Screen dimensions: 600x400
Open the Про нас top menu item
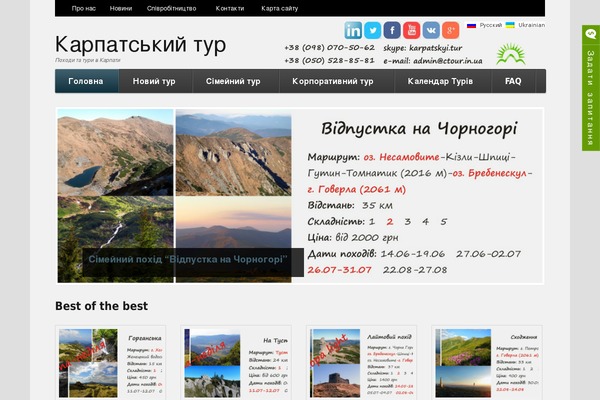click(83, 8)
